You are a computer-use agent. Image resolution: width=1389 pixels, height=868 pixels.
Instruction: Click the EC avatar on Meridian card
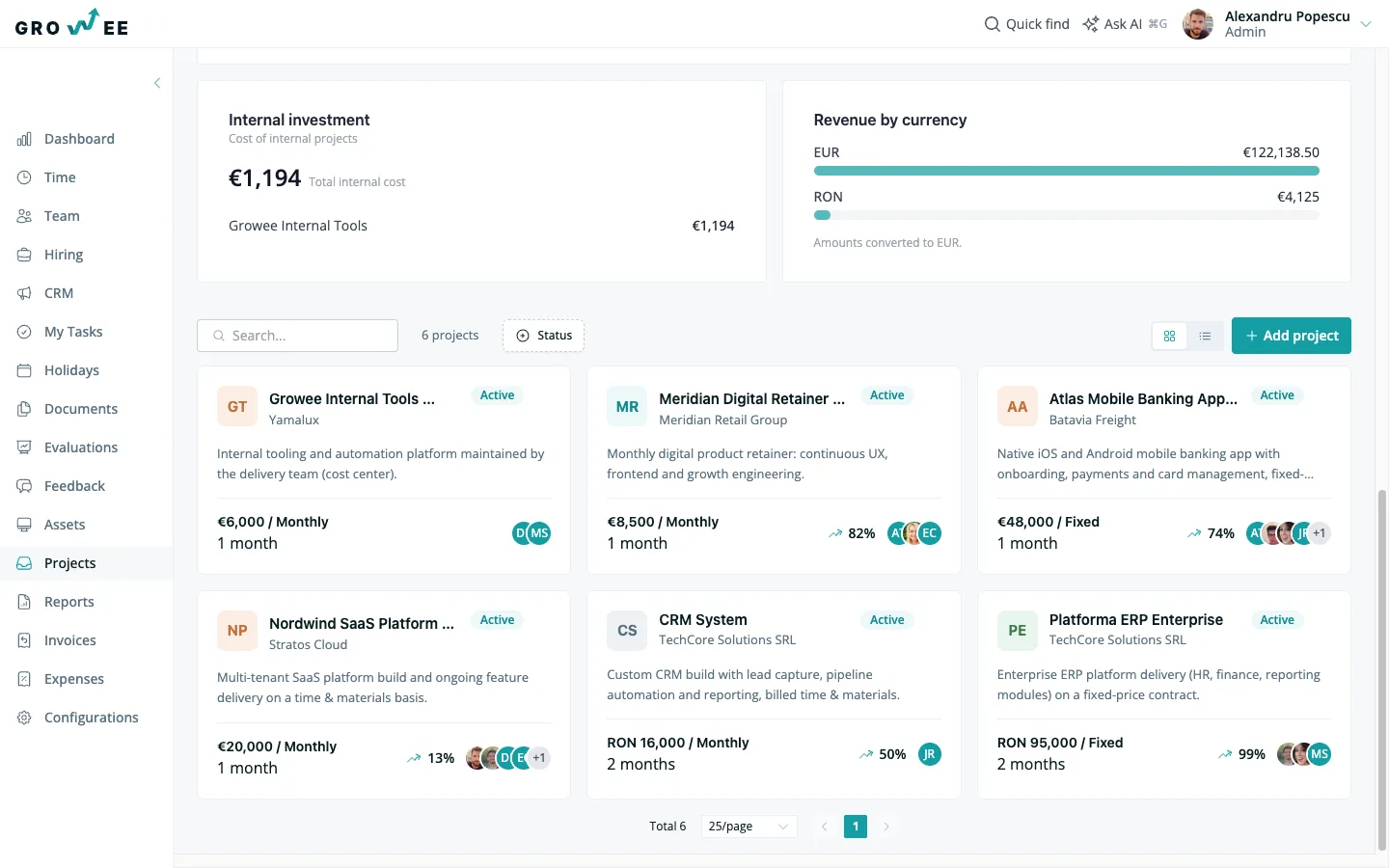click(930, 533)
